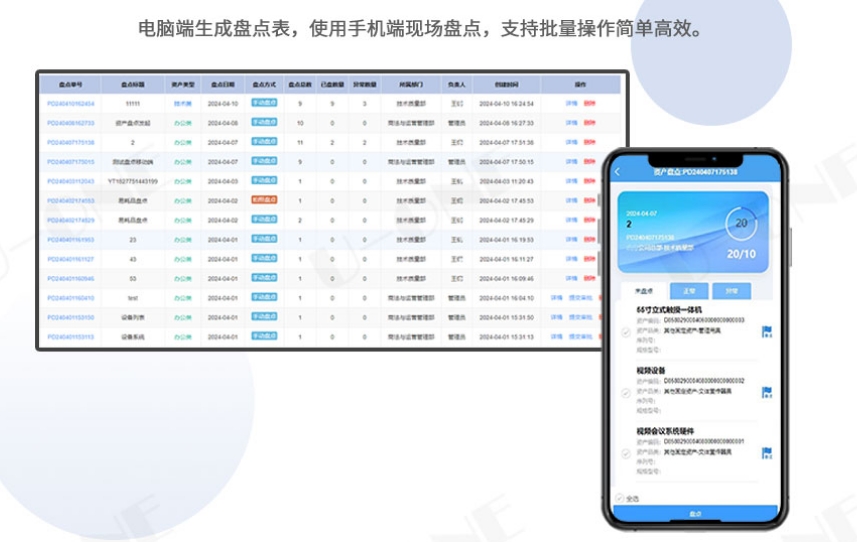Open inventory order PD240401160946
857x542 pixels.
71,279
